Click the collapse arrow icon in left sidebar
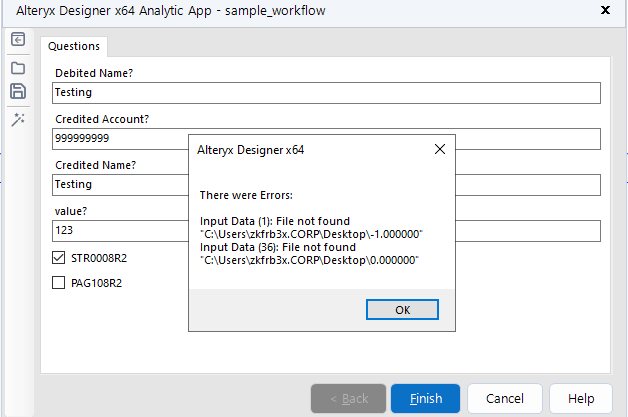628x417 pixels. 18,40
